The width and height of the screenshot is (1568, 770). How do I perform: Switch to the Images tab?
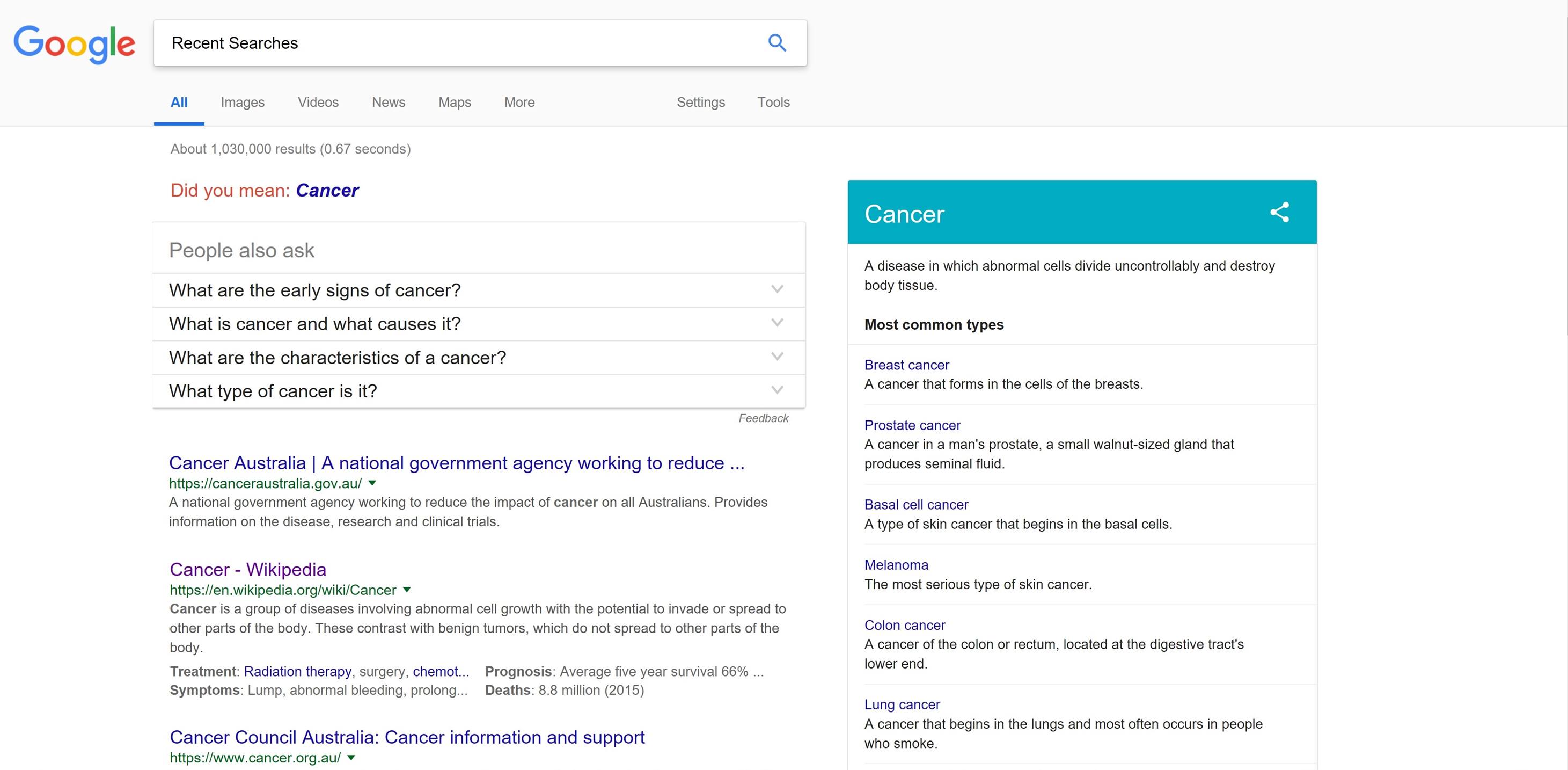(242, 103)
